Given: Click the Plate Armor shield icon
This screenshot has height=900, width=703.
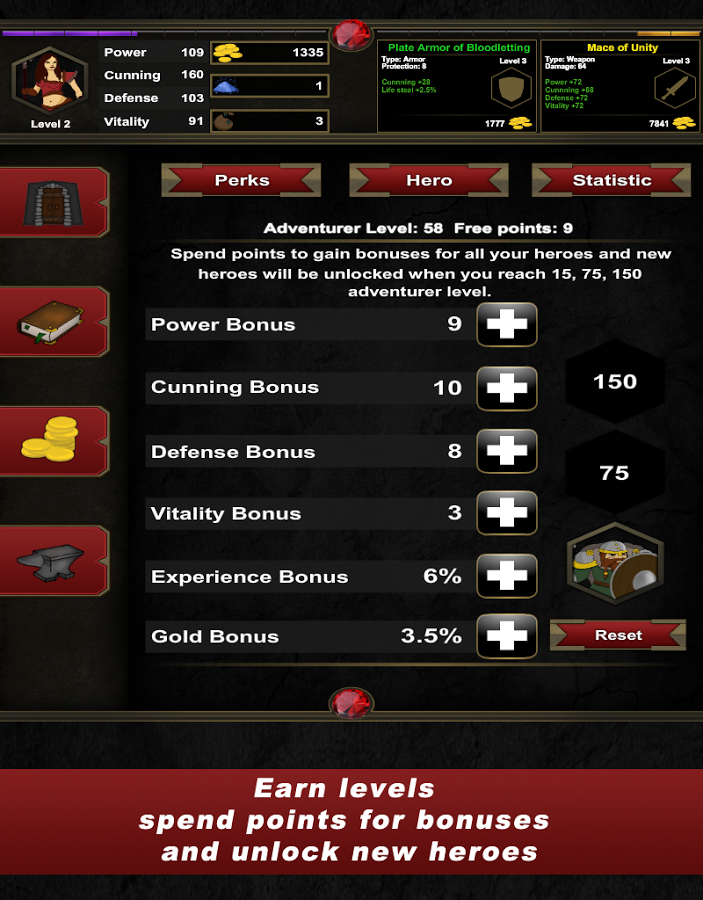Looking at the screenshot, I should tap(511, 88).
